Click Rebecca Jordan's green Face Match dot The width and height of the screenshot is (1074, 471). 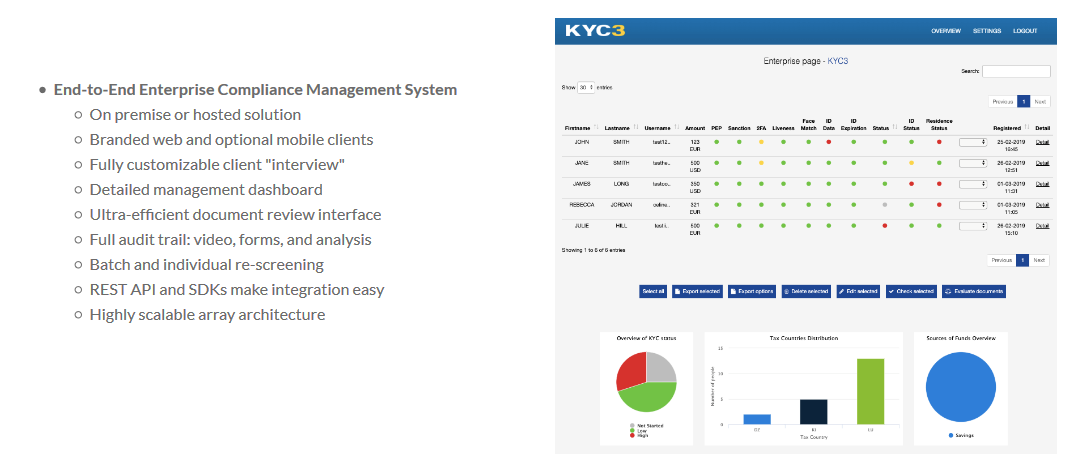pos(808,205)
